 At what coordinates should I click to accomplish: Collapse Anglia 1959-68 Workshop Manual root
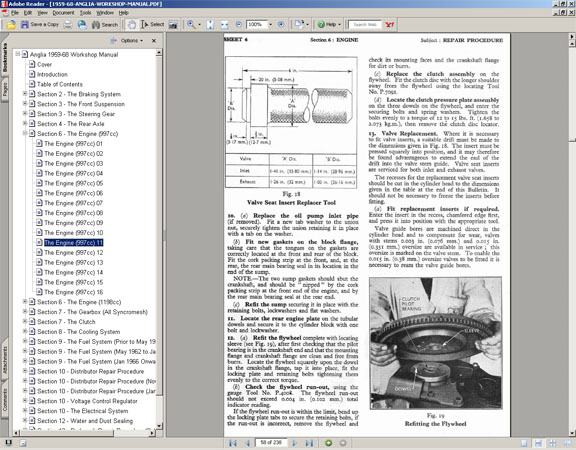(17, 54)
